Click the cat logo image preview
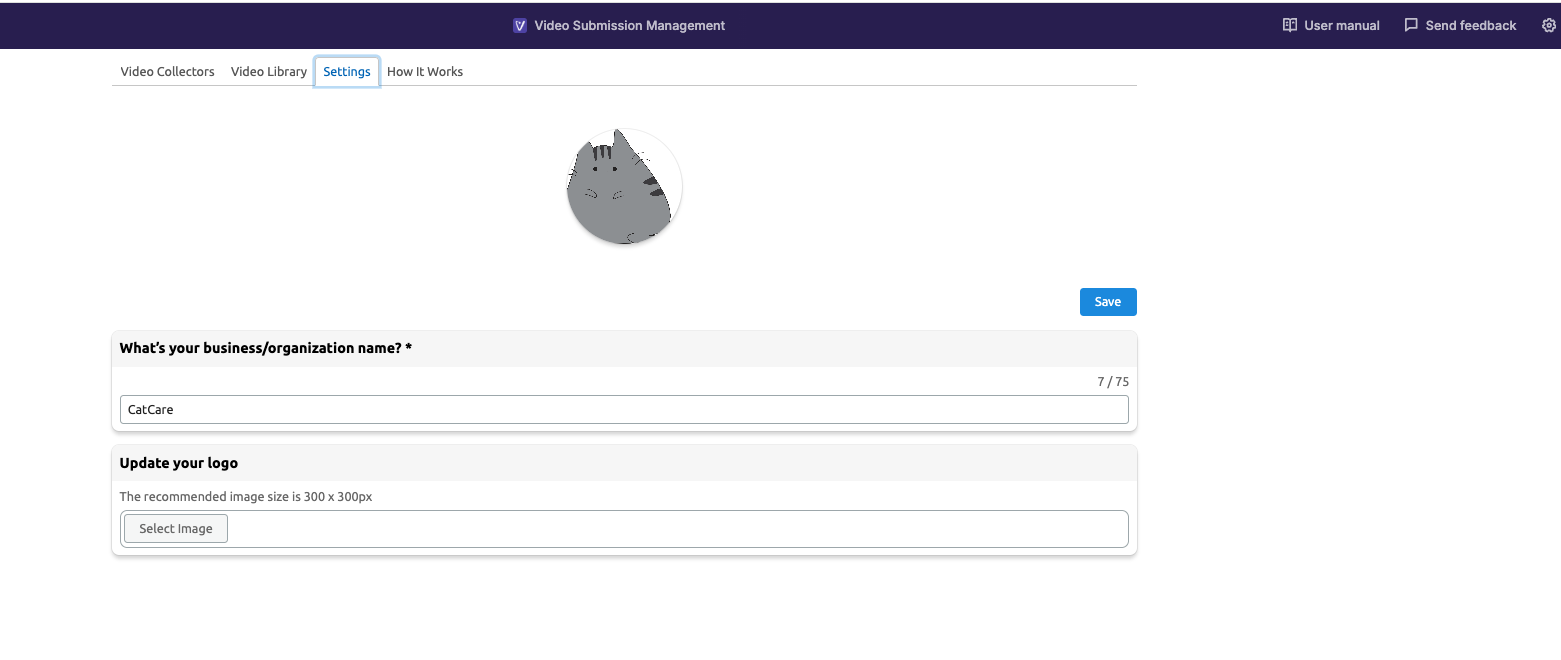Image resolution: width=1561 pixels, height=660 pixels. coord(623,186)
